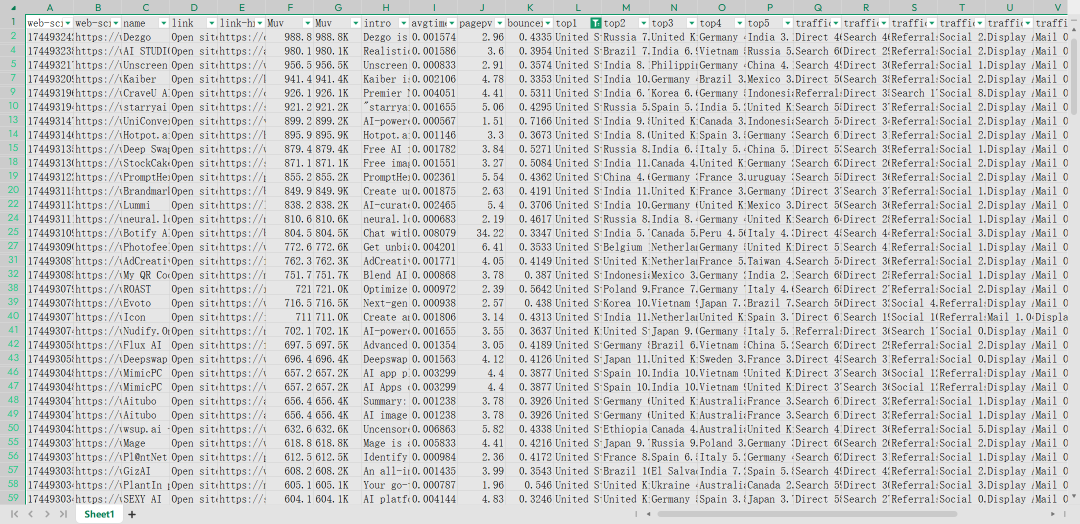This screenshot has height=524, width=1080.
Task: Open filter dropdown for Muv column F
Action: 307,23
